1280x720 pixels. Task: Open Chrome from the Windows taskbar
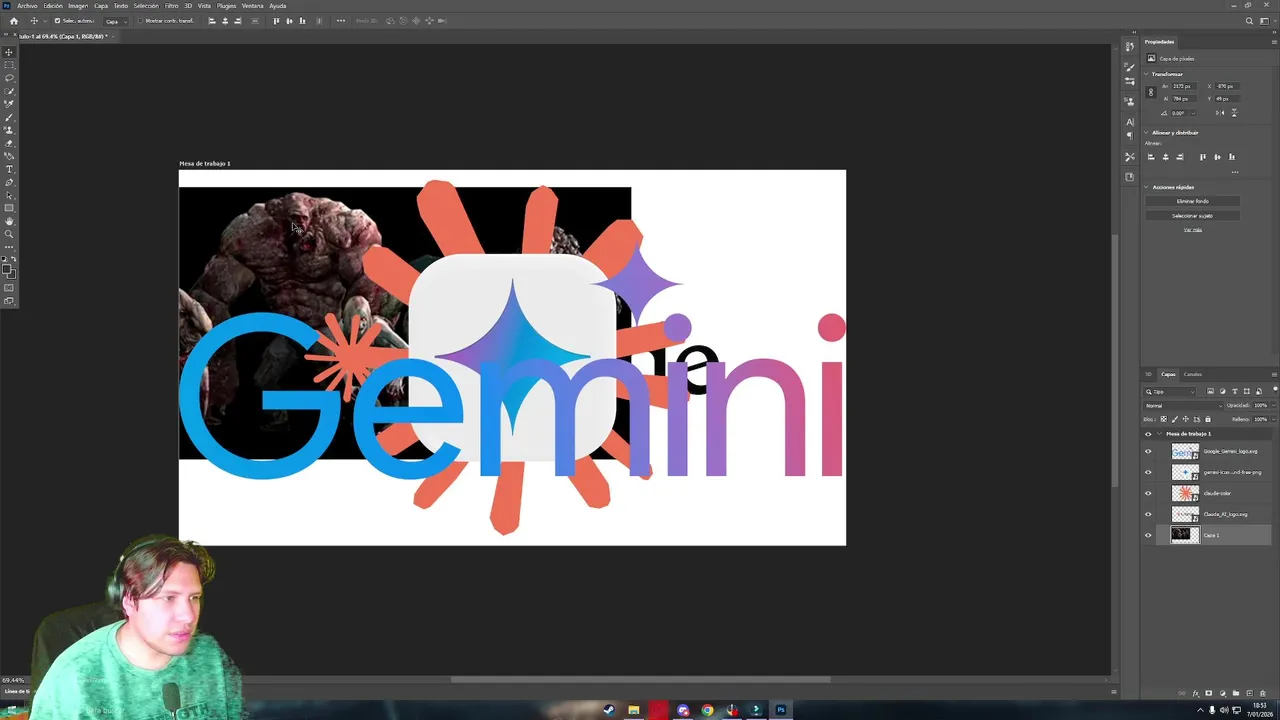707,710
